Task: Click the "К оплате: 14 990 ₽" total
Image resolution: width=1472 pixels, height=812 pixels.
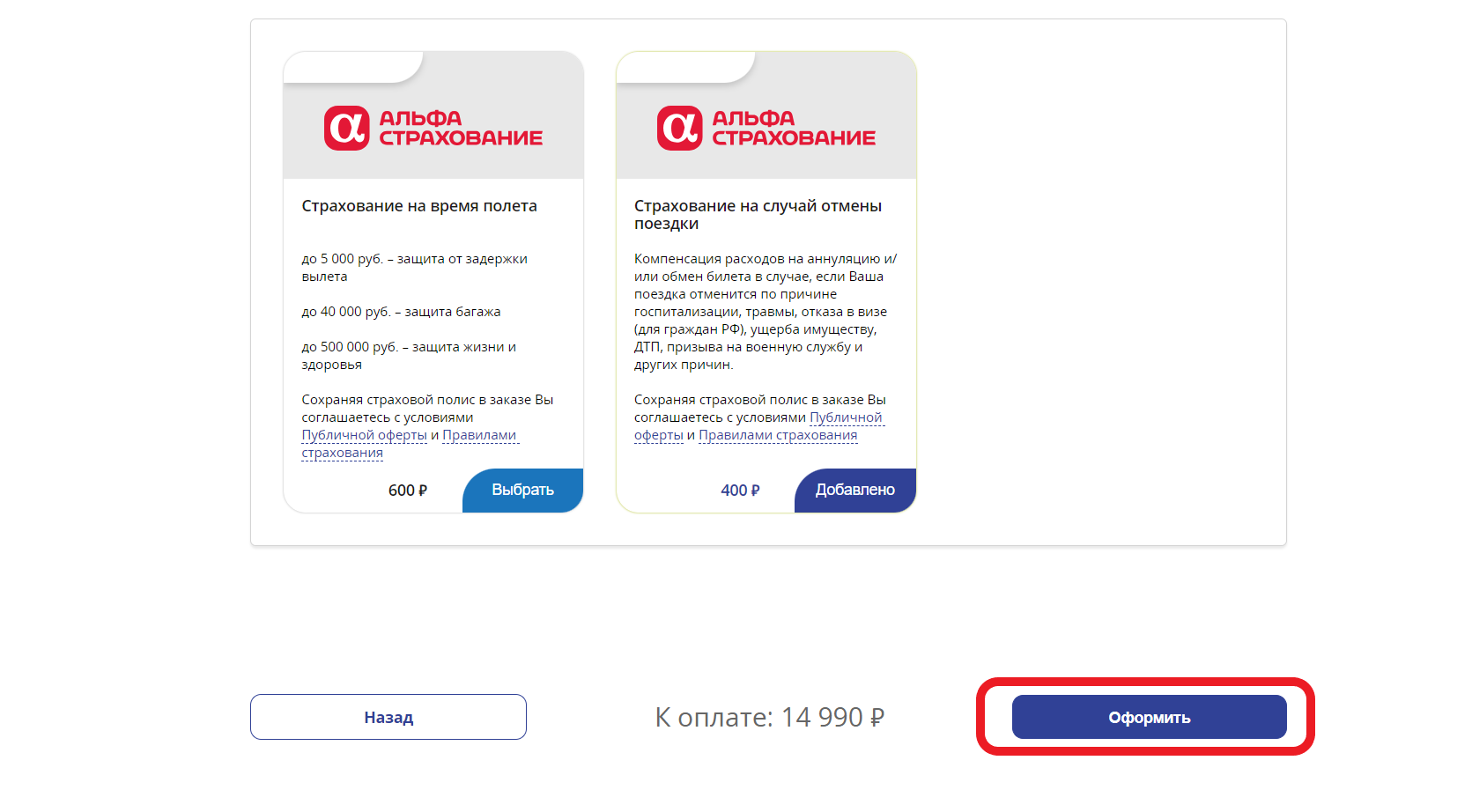Action: (x=769, y=717)
